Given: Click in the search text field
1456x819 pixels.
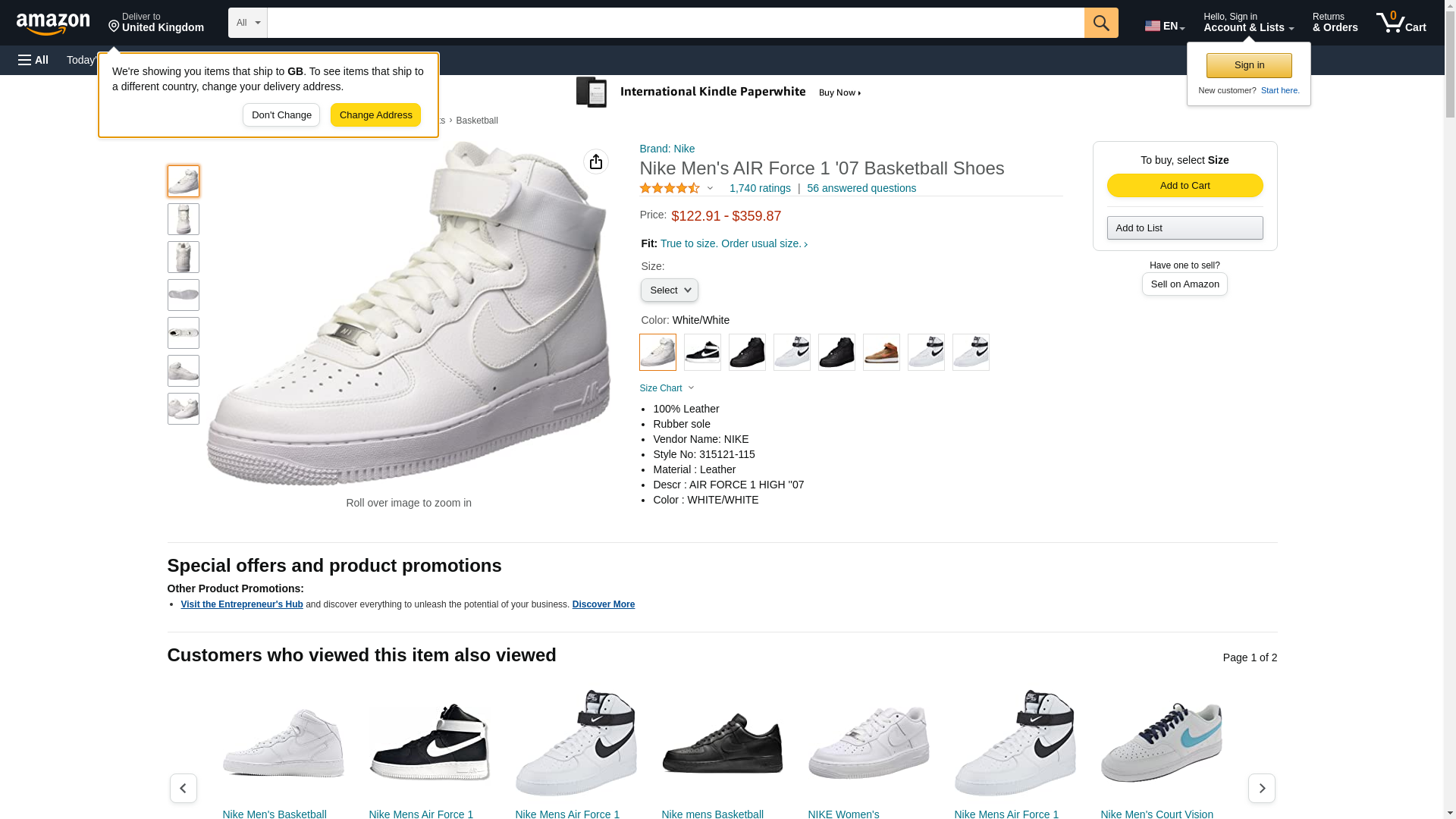Looking at the screenshot, I should tap(675, 23).
